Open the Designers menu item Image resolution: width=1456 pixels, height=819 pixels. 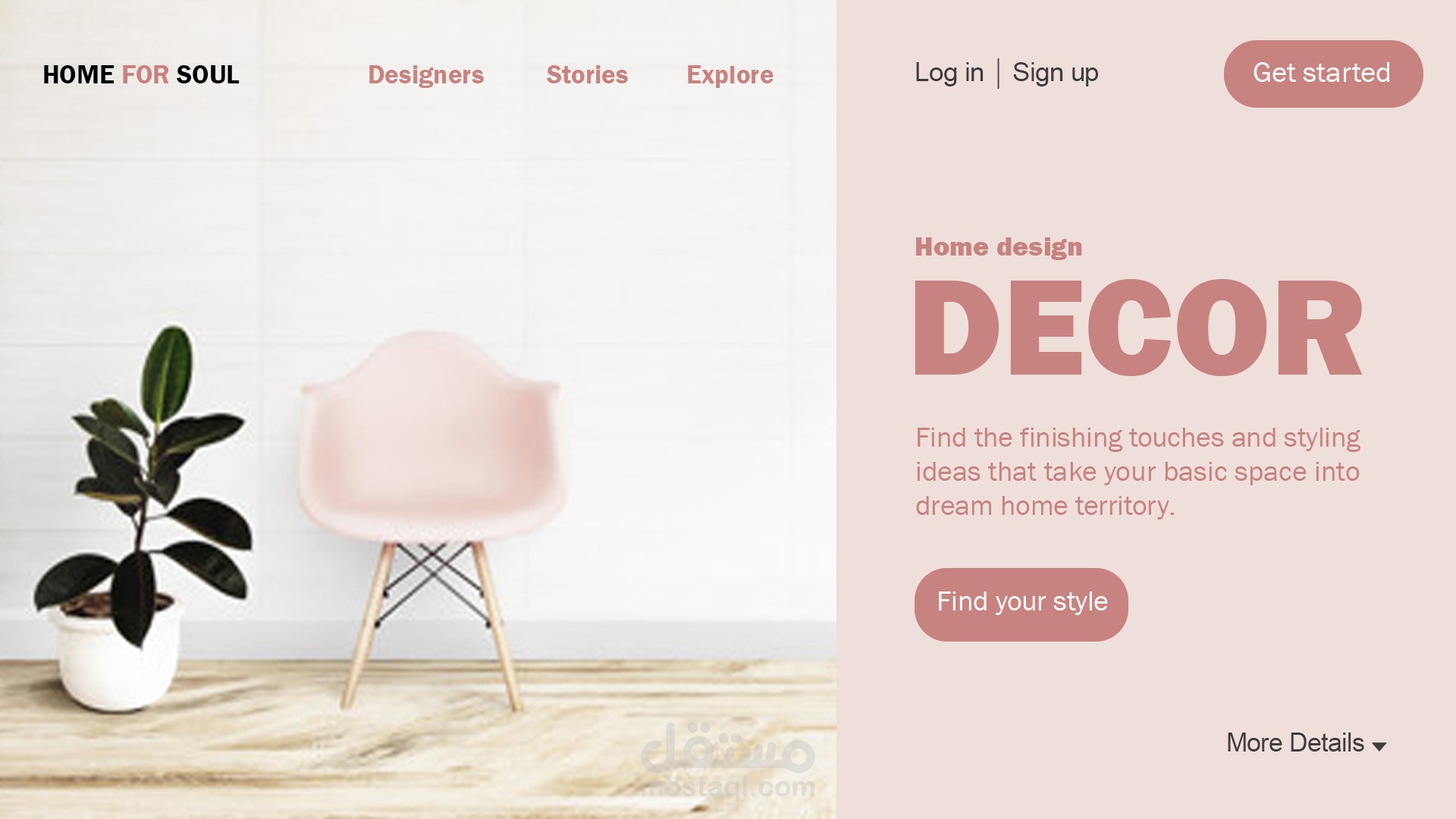click(x=425, y=74)
